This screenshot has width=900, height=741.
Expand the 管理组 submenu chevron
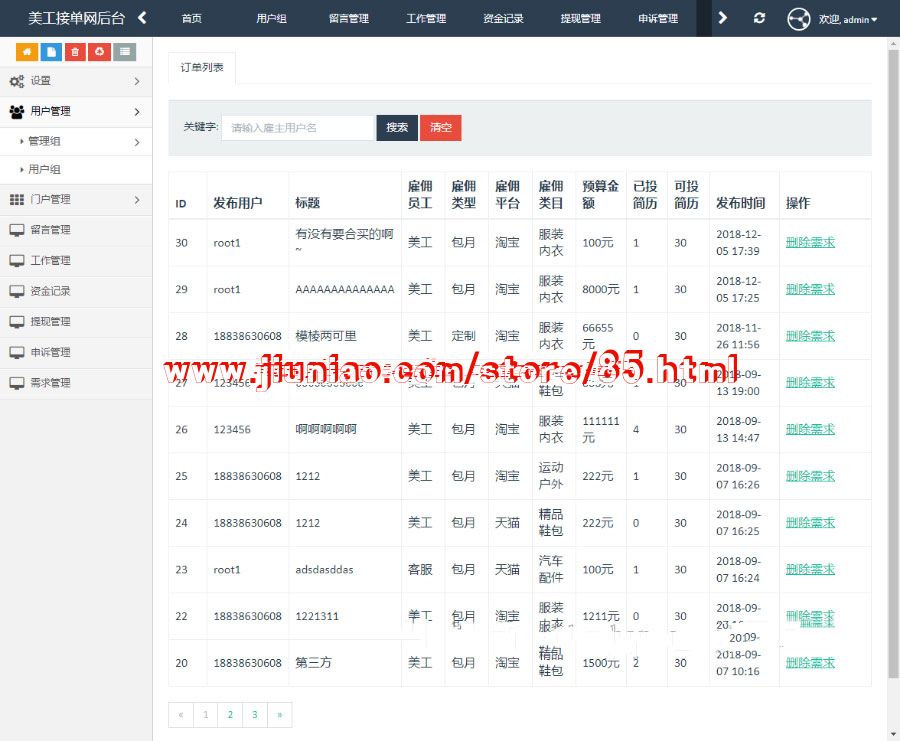[137, 142]
